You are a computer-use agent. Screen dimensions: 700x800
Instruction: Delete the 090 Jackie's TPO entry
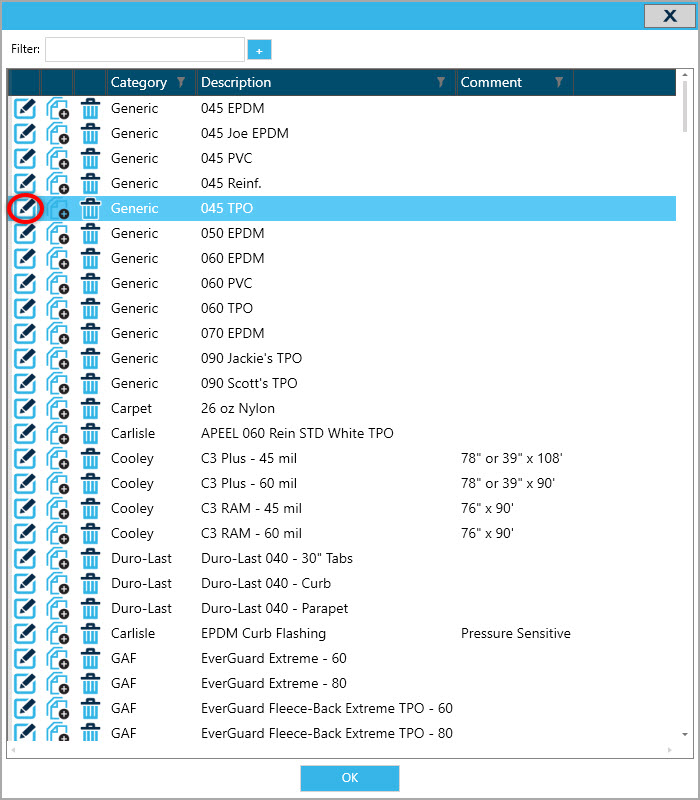pyautogui.click(x=90, y=358)
